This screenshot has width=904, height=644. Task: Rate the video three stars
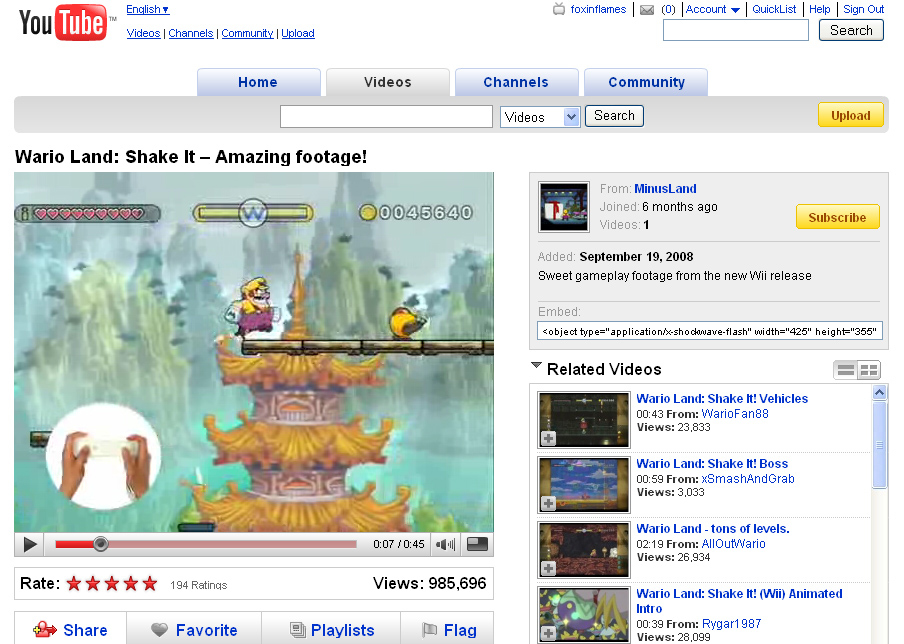coord(112,584)
